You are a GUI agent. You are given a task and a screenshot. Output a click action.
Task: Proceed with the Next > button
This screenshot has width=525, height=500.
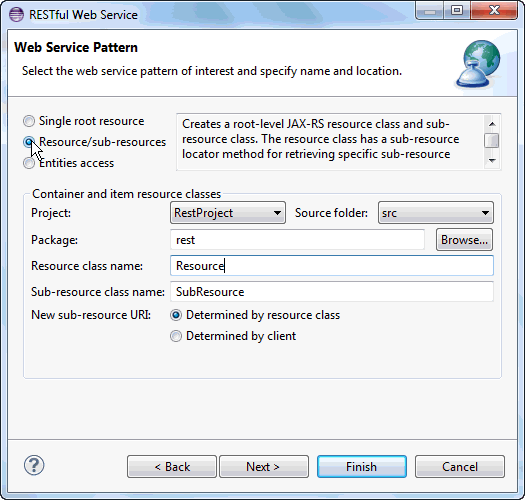pos(264,467)
